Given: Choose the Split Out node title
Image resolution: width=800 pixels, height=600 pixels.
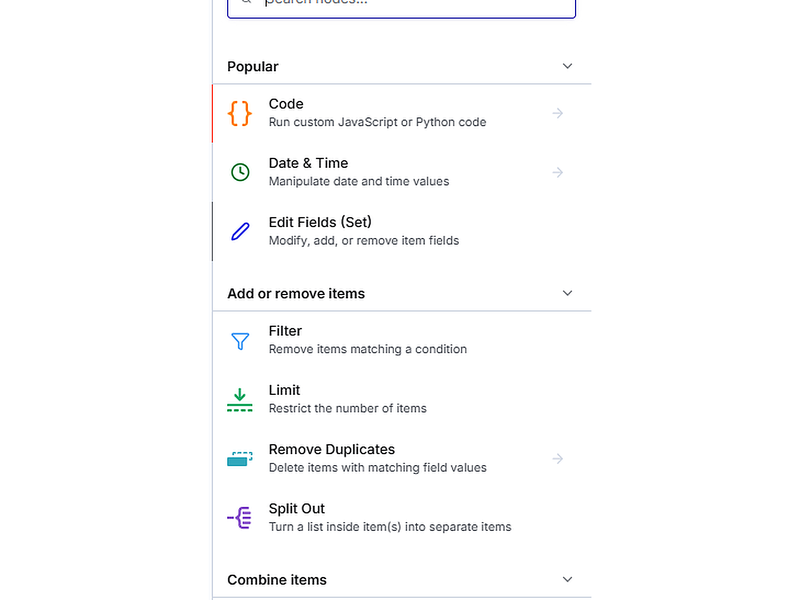Looking at the screenshot, I should (x=296, y=509).
